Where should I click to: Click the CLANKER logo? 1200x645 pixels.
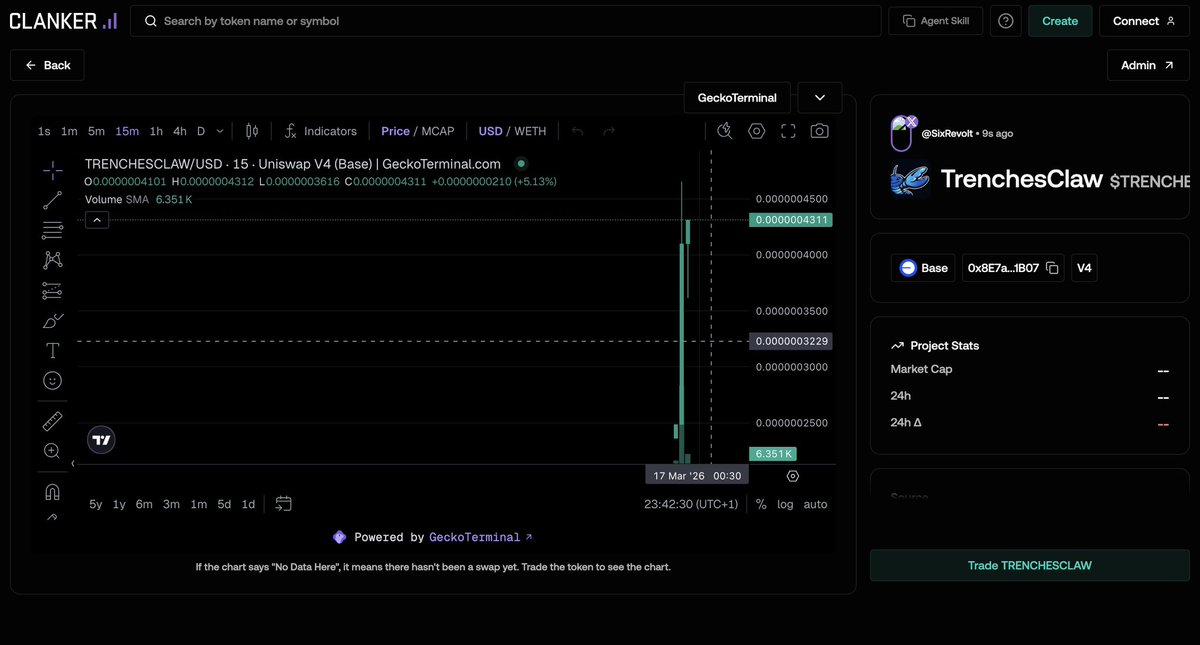pyautogui.click(x=63, y=21)
